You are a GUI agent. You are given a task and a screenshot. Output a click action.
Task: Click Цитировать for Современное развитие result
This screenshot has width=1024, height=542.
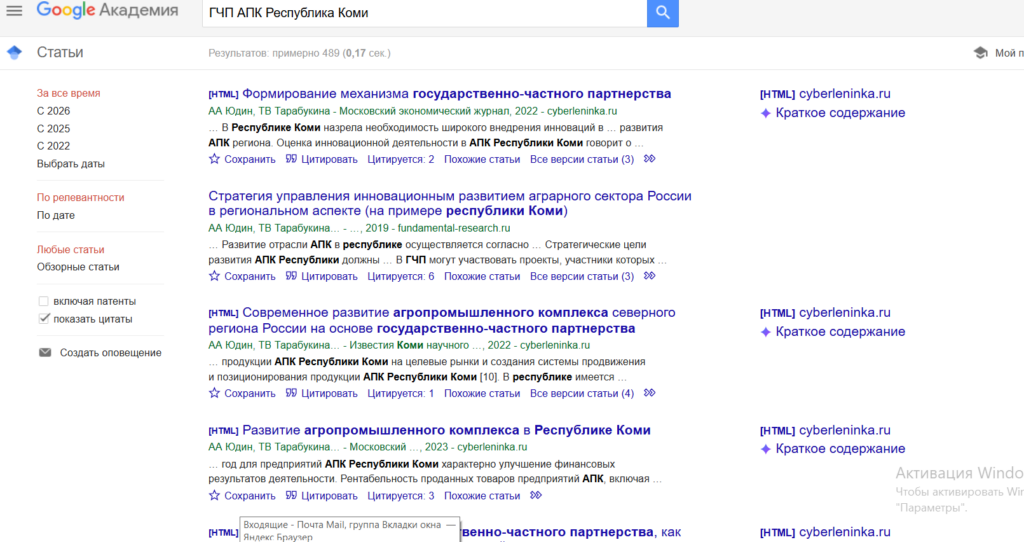[x=329, y=393]
